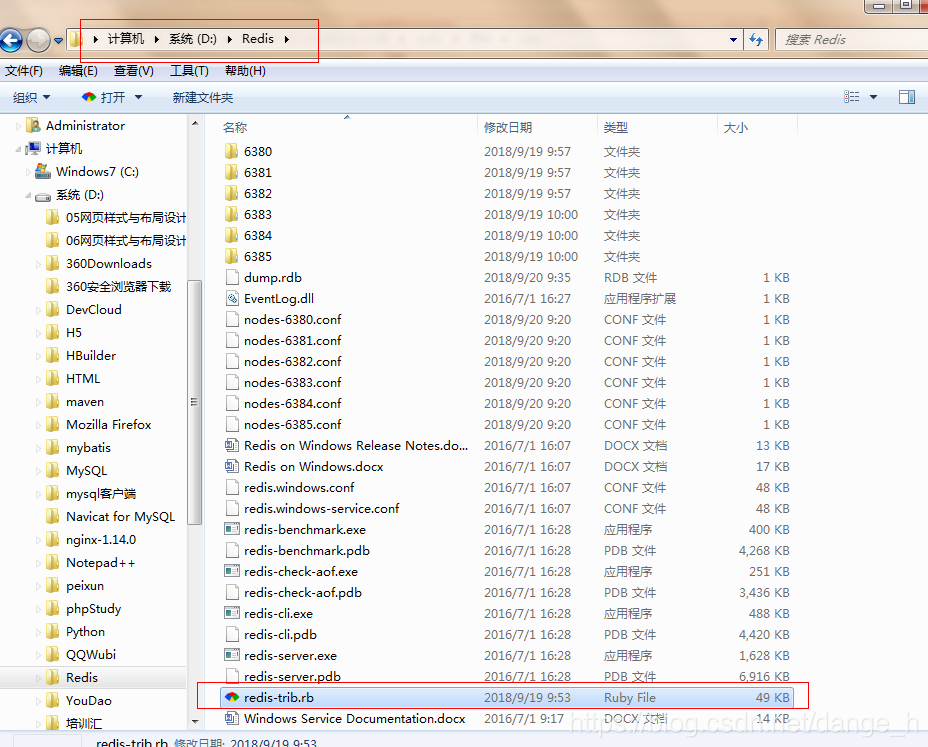Select the 6384 folder icon
This screenshot has width=928, height=747.
[232, 235]
